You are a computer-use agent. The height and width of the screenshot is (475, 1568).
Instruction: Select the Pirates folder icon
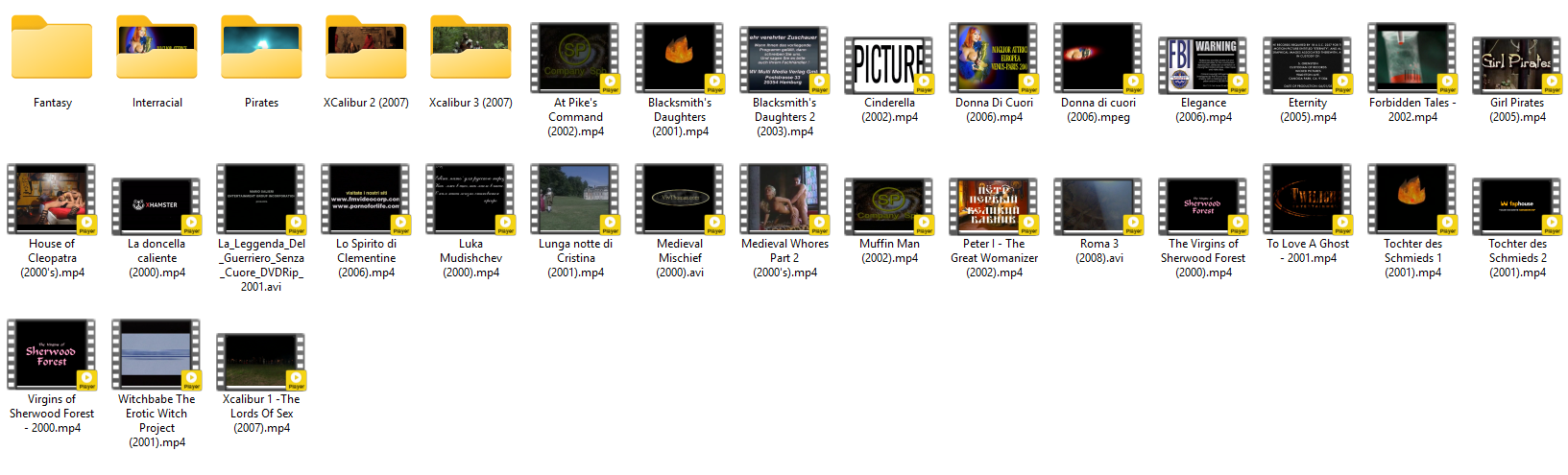coord(261,47)
